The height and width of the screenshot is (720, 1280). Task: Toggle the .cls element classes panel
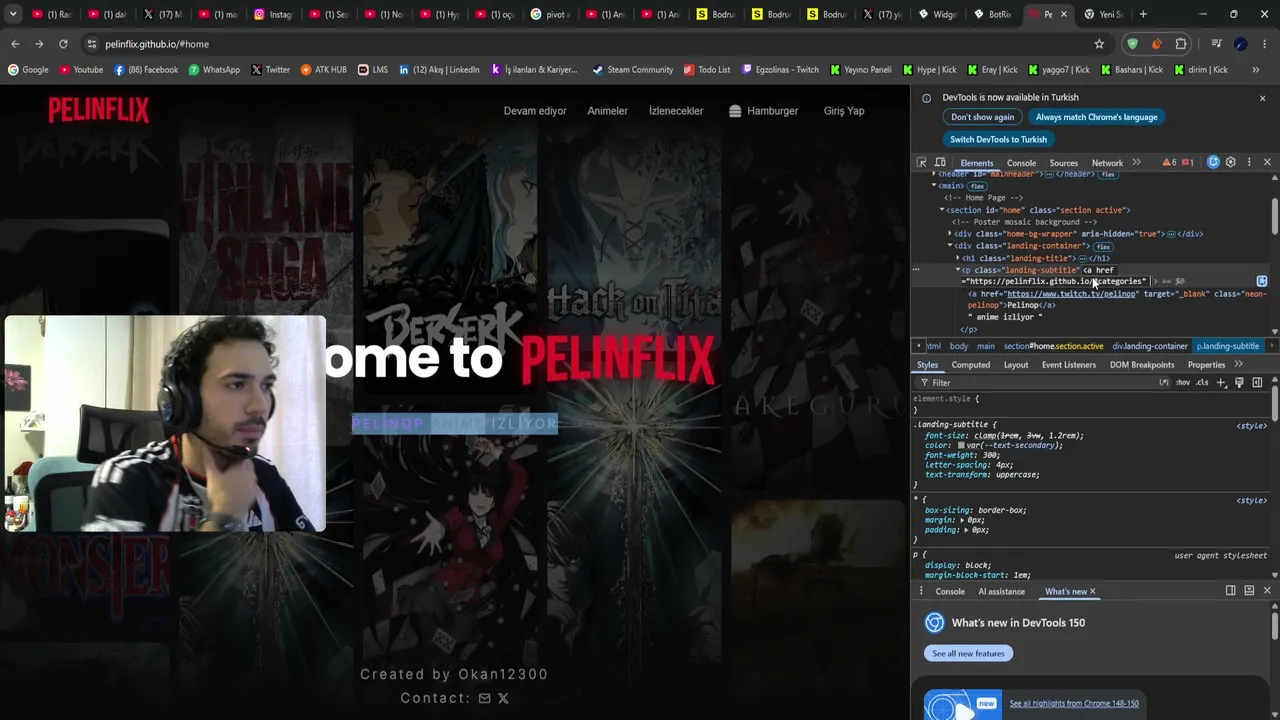click(x=1202, y=383)
